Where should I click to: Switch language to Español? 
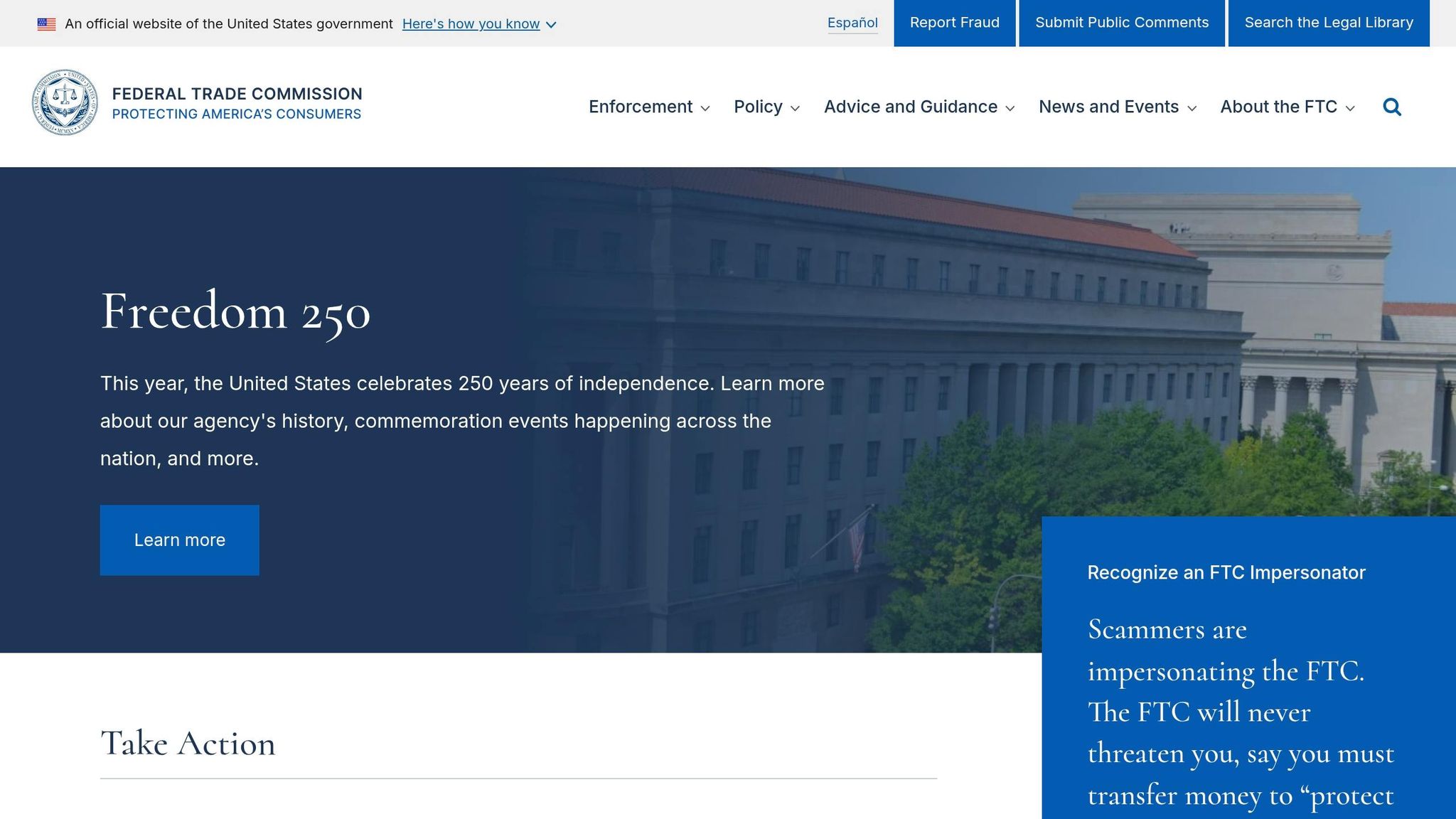pos(852,23)
